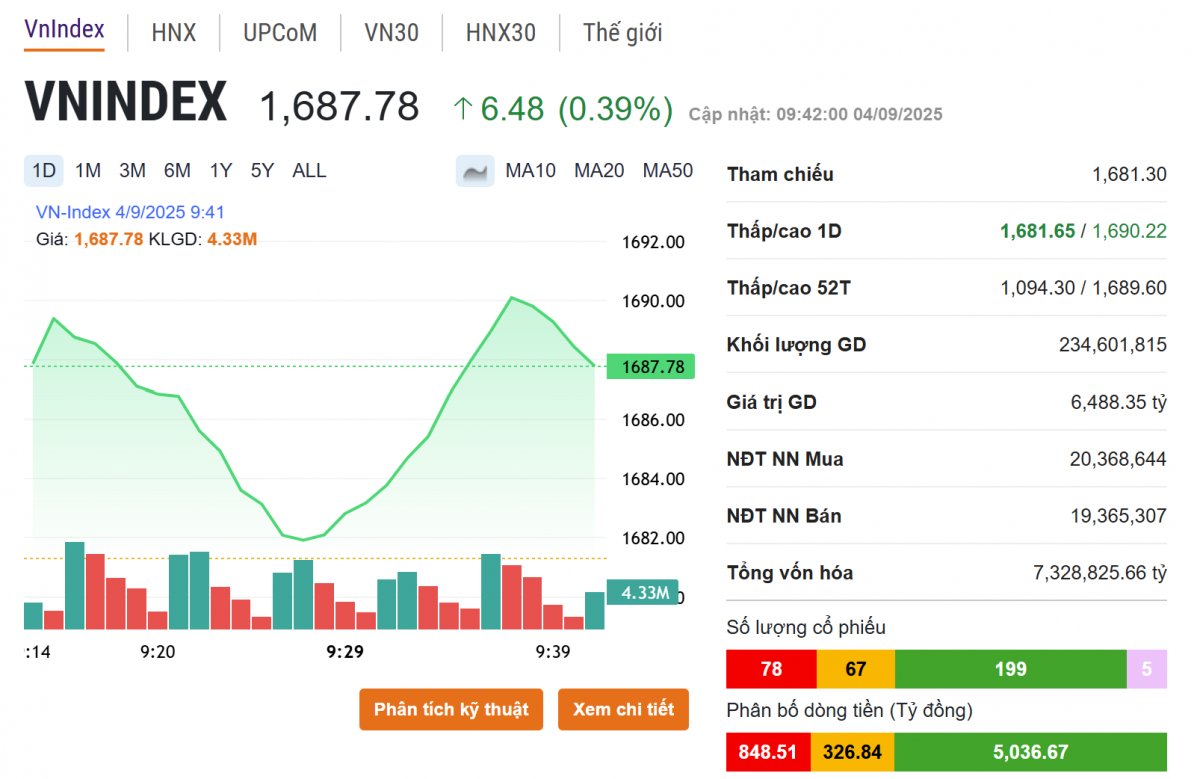Click the 1687.78 current price label on axis
Viewport: 1200px width, 779px height.
[651, 367]
